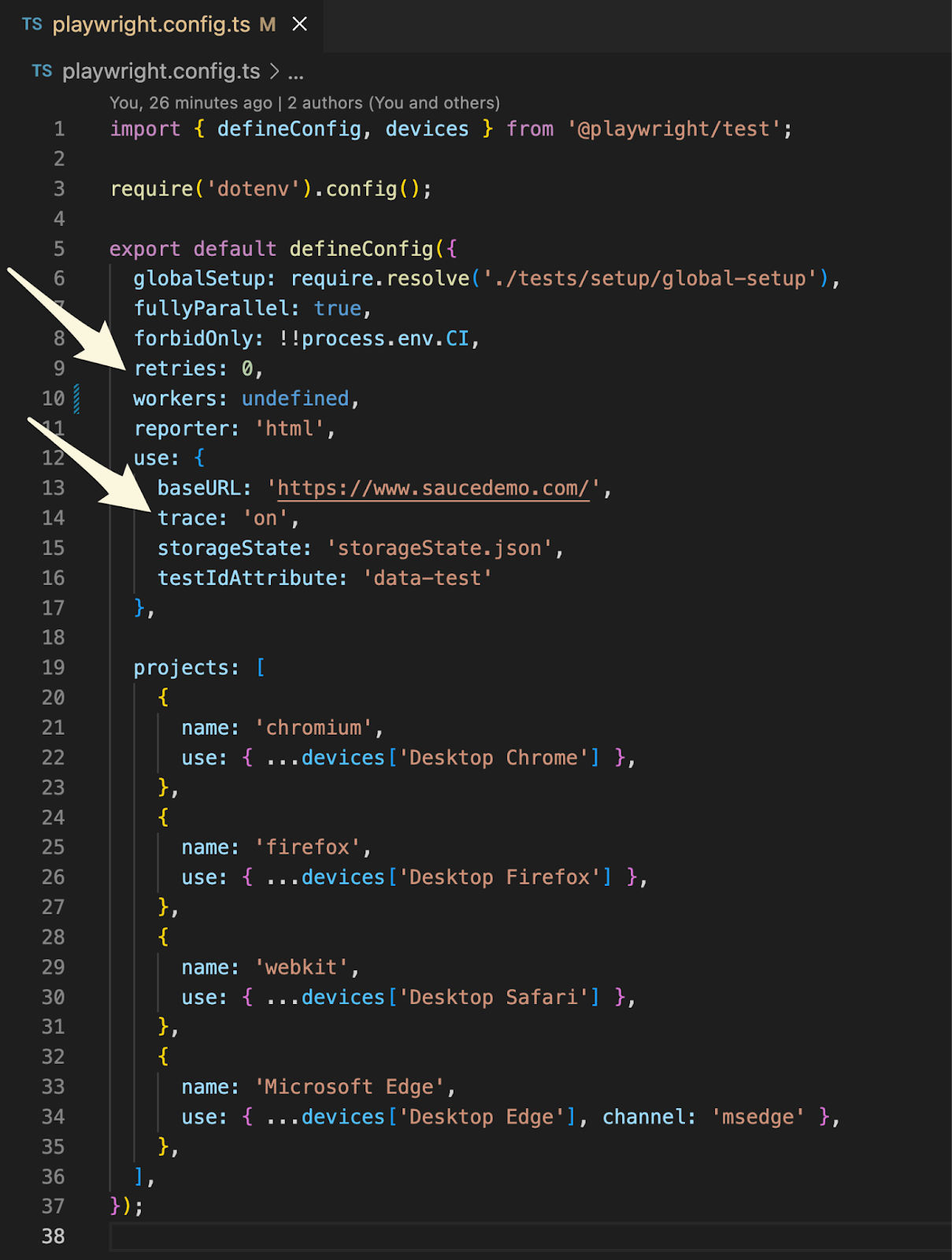Click the 'Desktop Edge' device string
Viewport: 952px width, 1260px height.
(481, 1117)
